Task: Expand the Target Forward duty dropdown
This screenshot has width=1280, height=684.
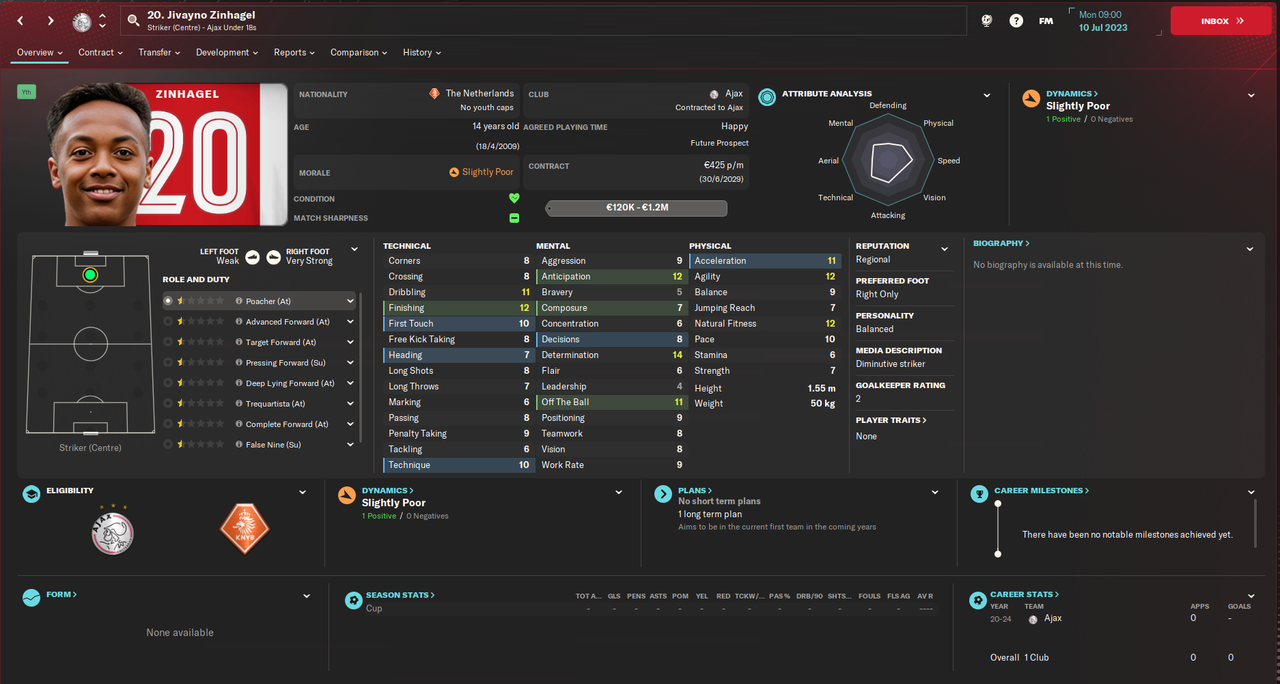Action: [x=350, y=342]
